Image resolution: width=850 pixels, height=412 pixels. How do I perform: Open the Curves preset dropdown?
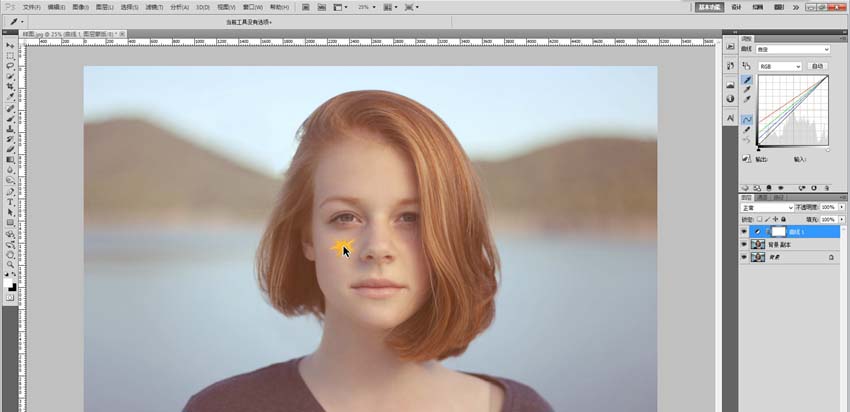coord(793,49)
